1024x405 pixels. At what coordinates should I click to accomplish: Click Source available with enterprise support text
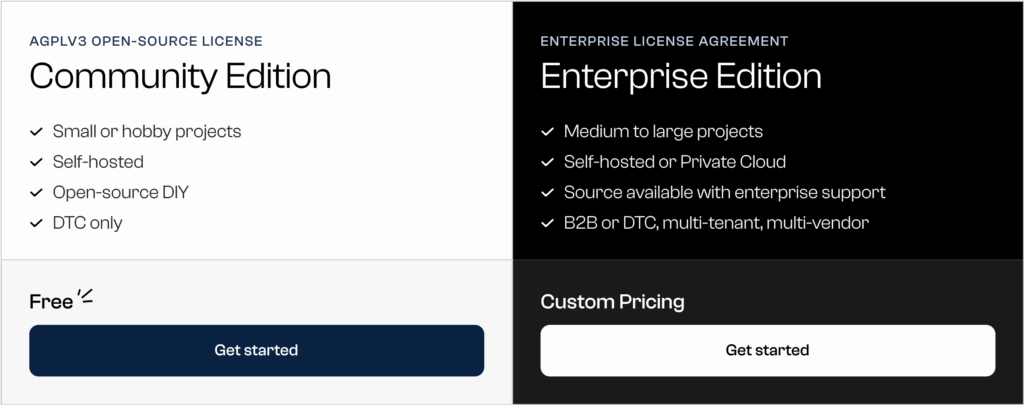[x=724, y=192]
